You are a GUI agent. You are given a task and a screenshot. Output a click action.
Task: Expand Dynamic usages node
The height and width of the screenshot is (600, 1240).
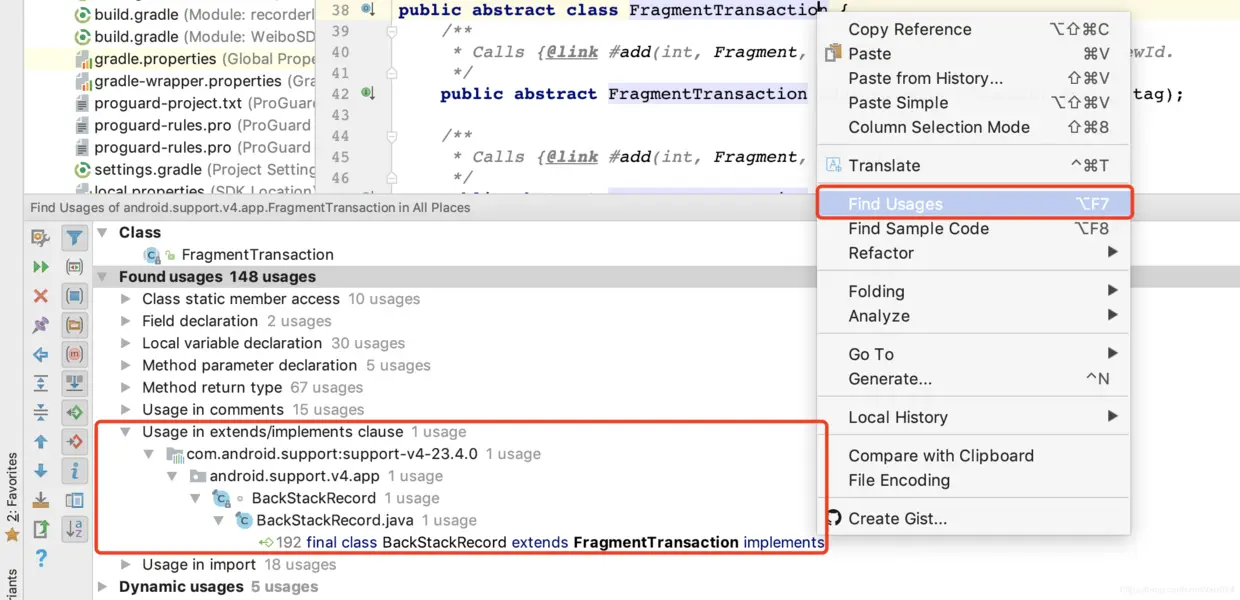pyautogui.click(x=102, y=586)
